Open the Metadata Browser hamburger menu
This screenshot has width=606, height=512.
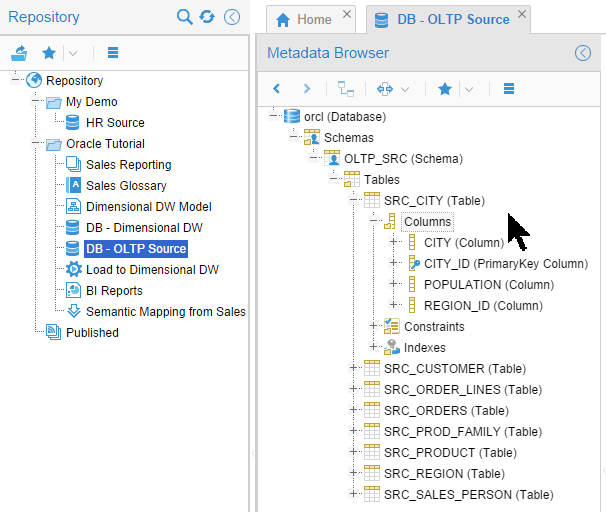click(x=509, y=89)
